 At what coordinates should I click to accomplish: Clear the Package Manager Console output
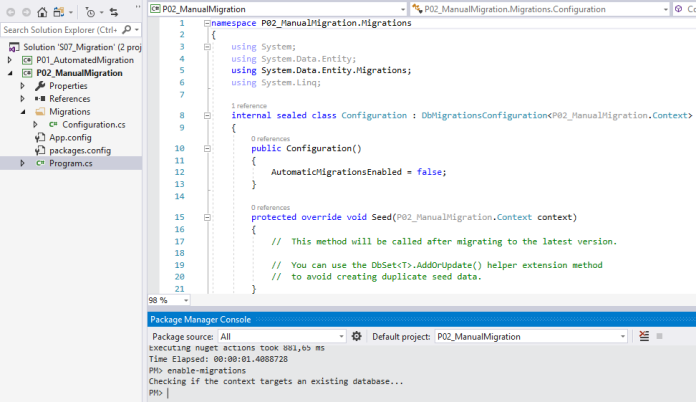tap(645, 337)
